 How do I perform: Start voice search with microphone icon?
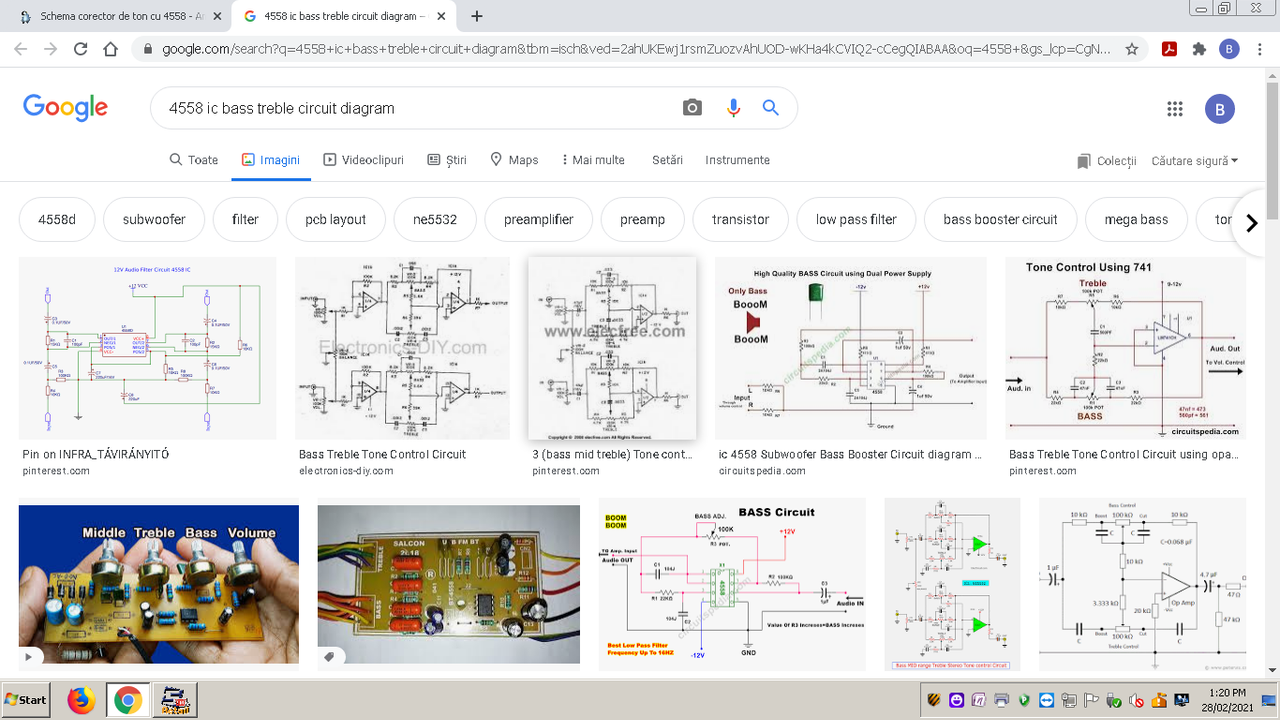click(x=733, y=108)
